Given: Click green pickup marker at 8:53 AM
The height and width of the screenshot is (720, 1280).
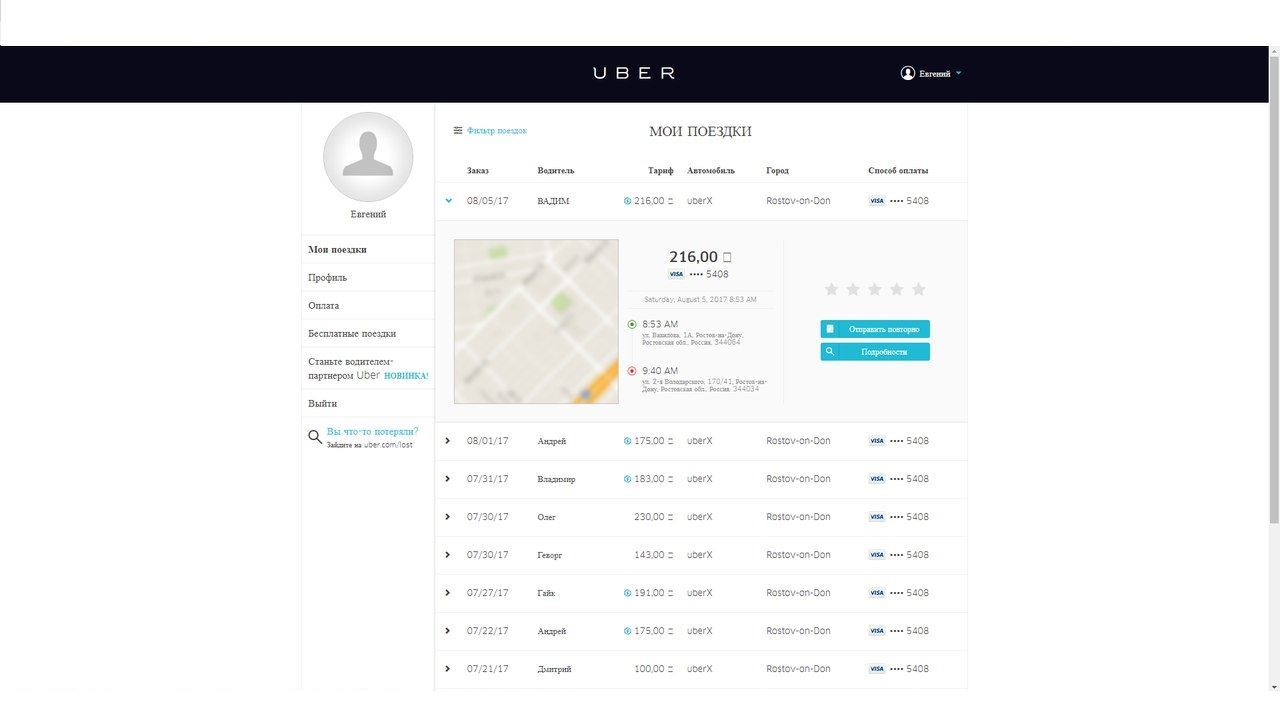Looking at the screenshot, I should [x=632, y=324].
